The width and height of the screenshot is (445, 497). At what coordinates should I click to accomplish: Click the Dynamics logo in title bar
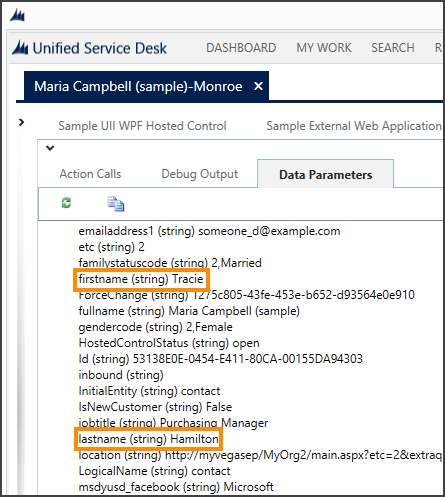17,15
